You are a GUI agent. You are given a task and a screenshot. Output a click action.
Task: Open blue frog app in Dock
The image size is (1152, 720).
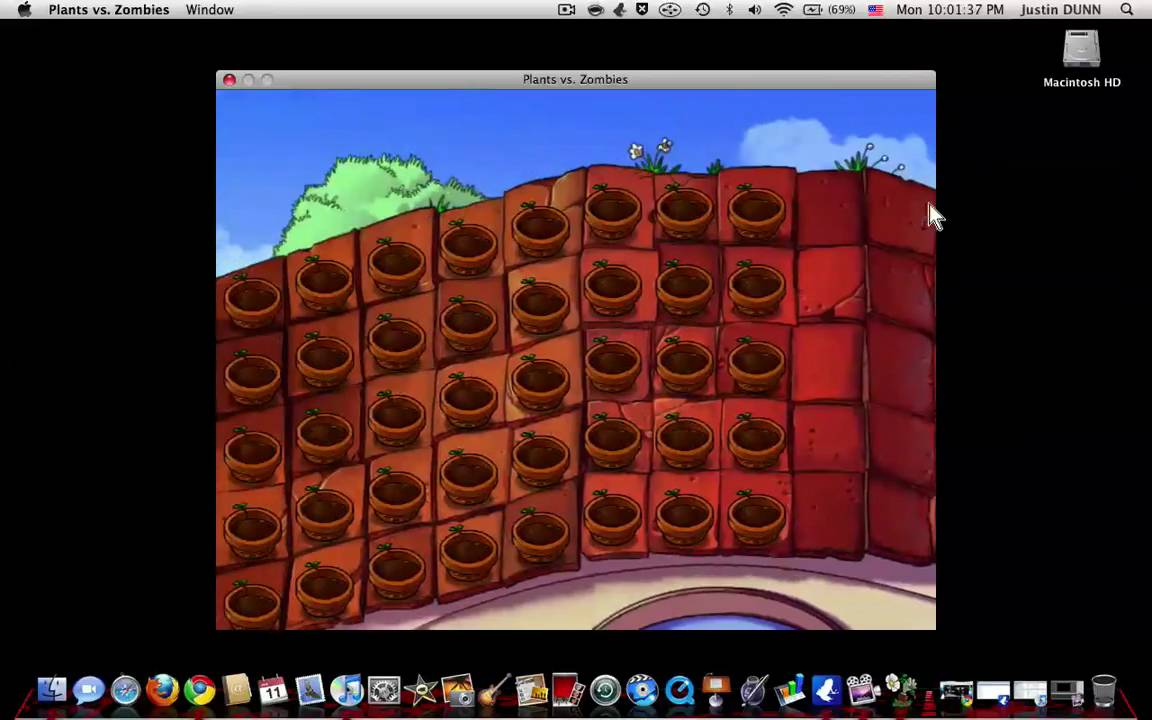click(x=827, y=691)
